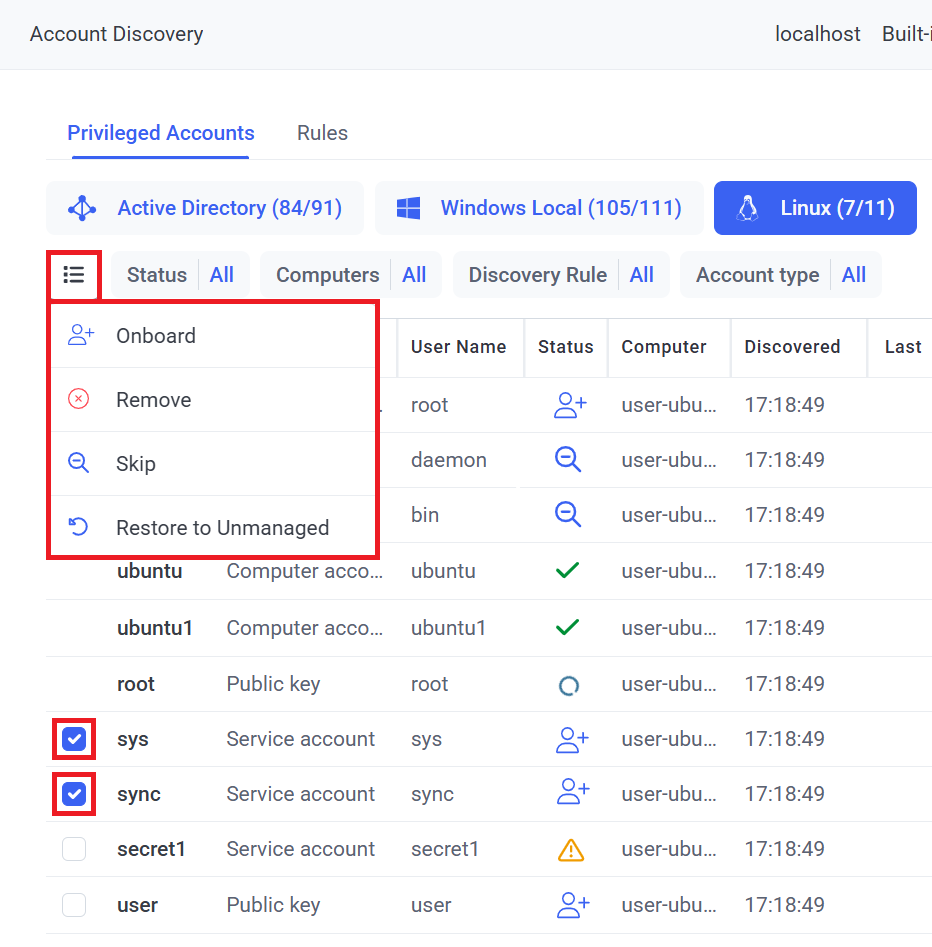Sort by the Discovered column header

[x=792, y=347]
